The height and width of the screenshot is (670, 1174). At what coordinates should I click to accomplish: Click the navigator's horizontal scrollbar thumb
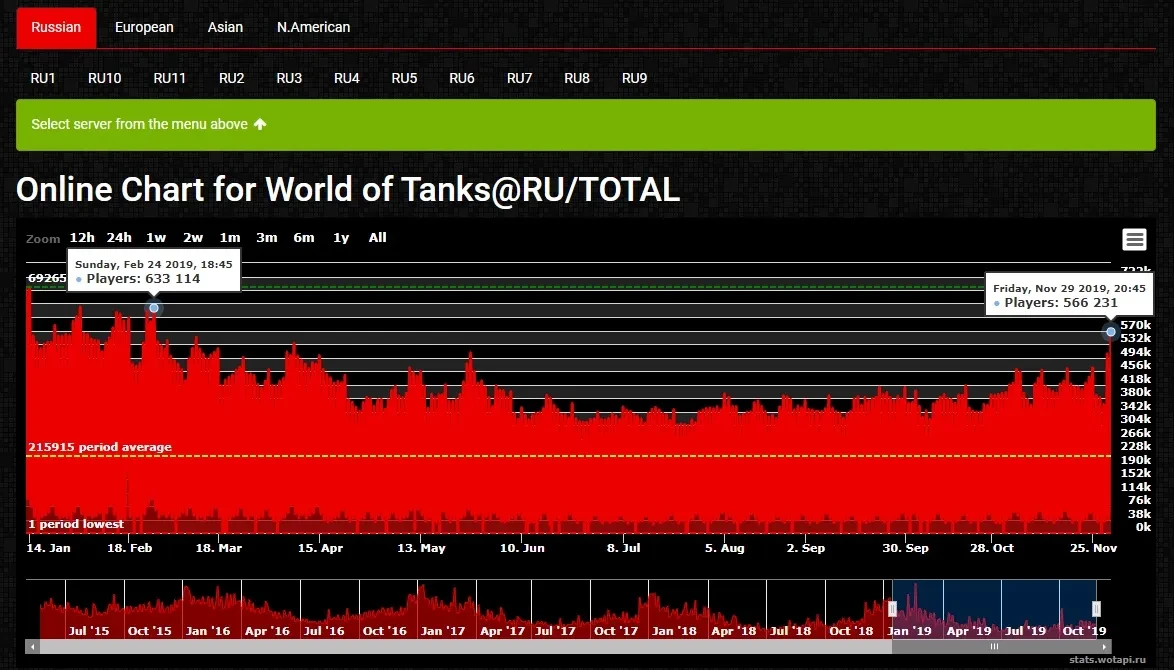pos(994,647)
